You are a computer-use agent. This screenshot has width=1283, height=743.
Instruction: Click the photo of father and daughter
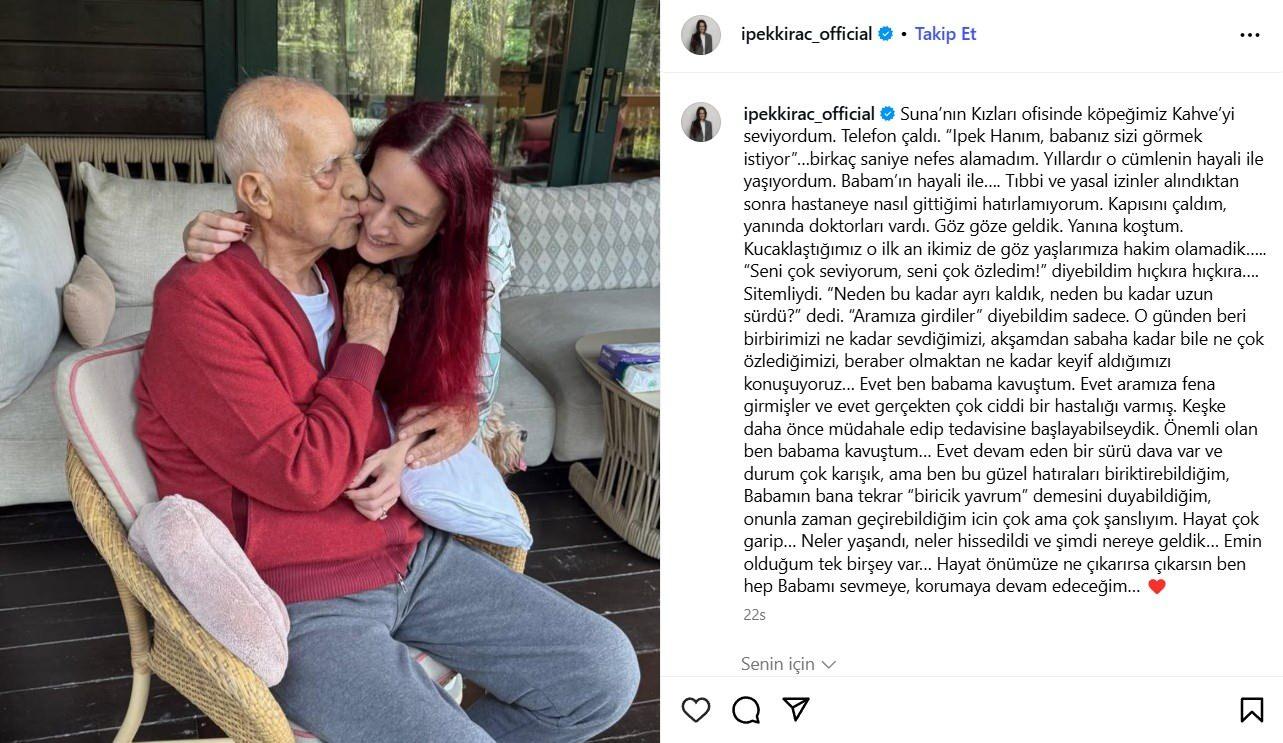pos(330,371)
